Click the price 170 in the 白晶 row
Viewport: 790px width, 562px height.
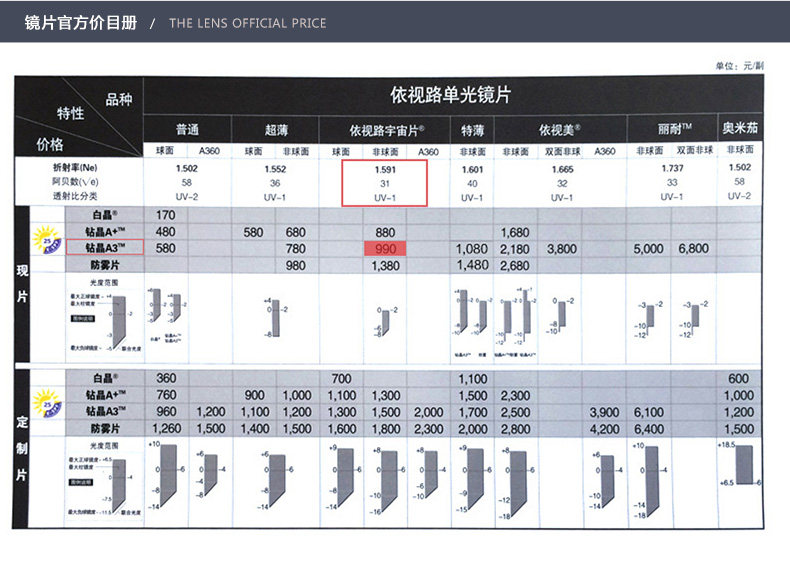[x=165, y=215]
